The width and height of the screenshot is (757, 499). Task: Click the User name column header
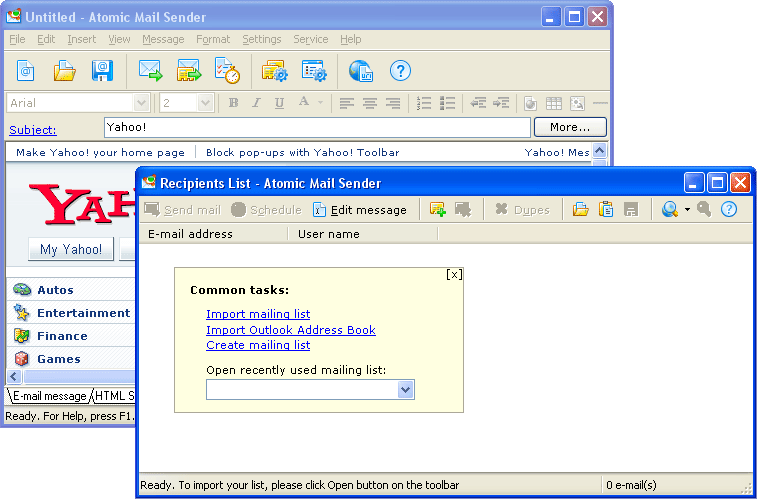click(x=363, y=234)
